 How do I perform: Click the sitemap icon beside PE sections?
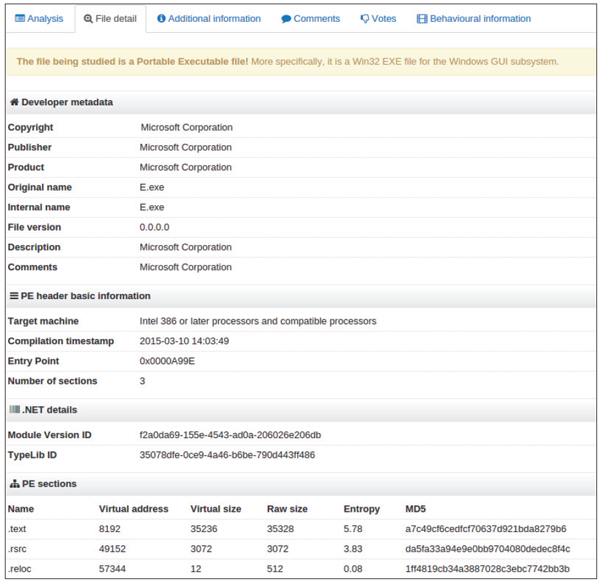(15, 484)
